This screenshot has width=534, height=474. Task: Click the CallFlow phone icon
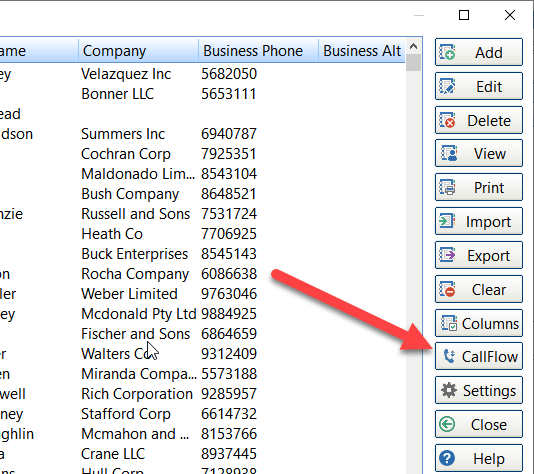pyautogui.click(x=449, y=356)
